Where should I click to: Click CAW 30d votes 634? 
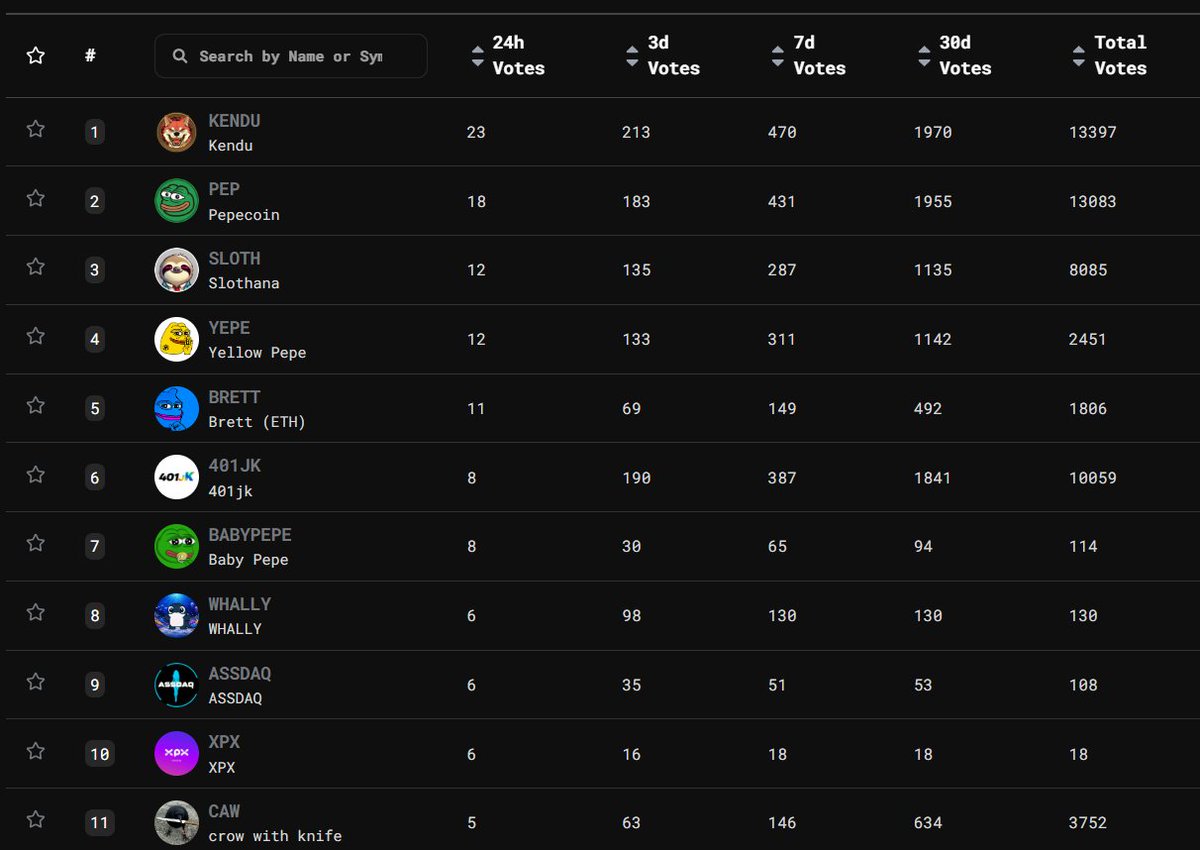(928, 823)
